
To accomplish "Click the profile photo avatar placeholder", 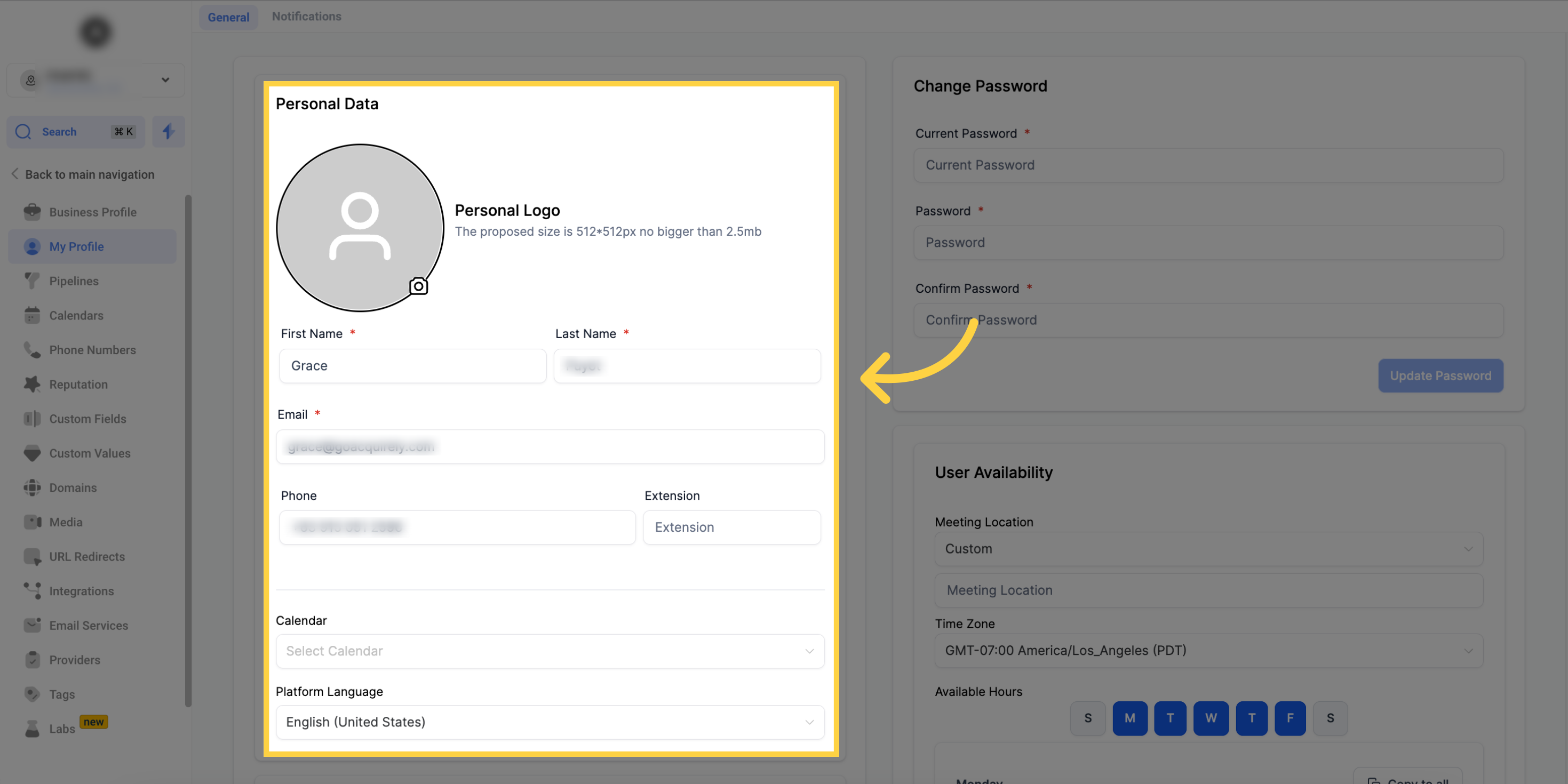I will 360,228.
